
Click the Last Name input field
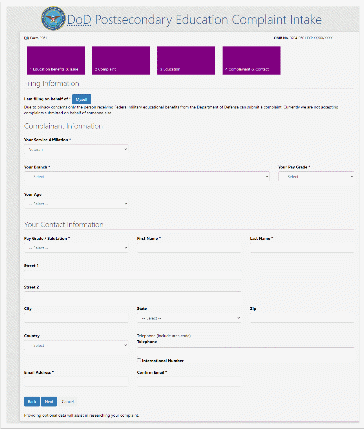302,248
